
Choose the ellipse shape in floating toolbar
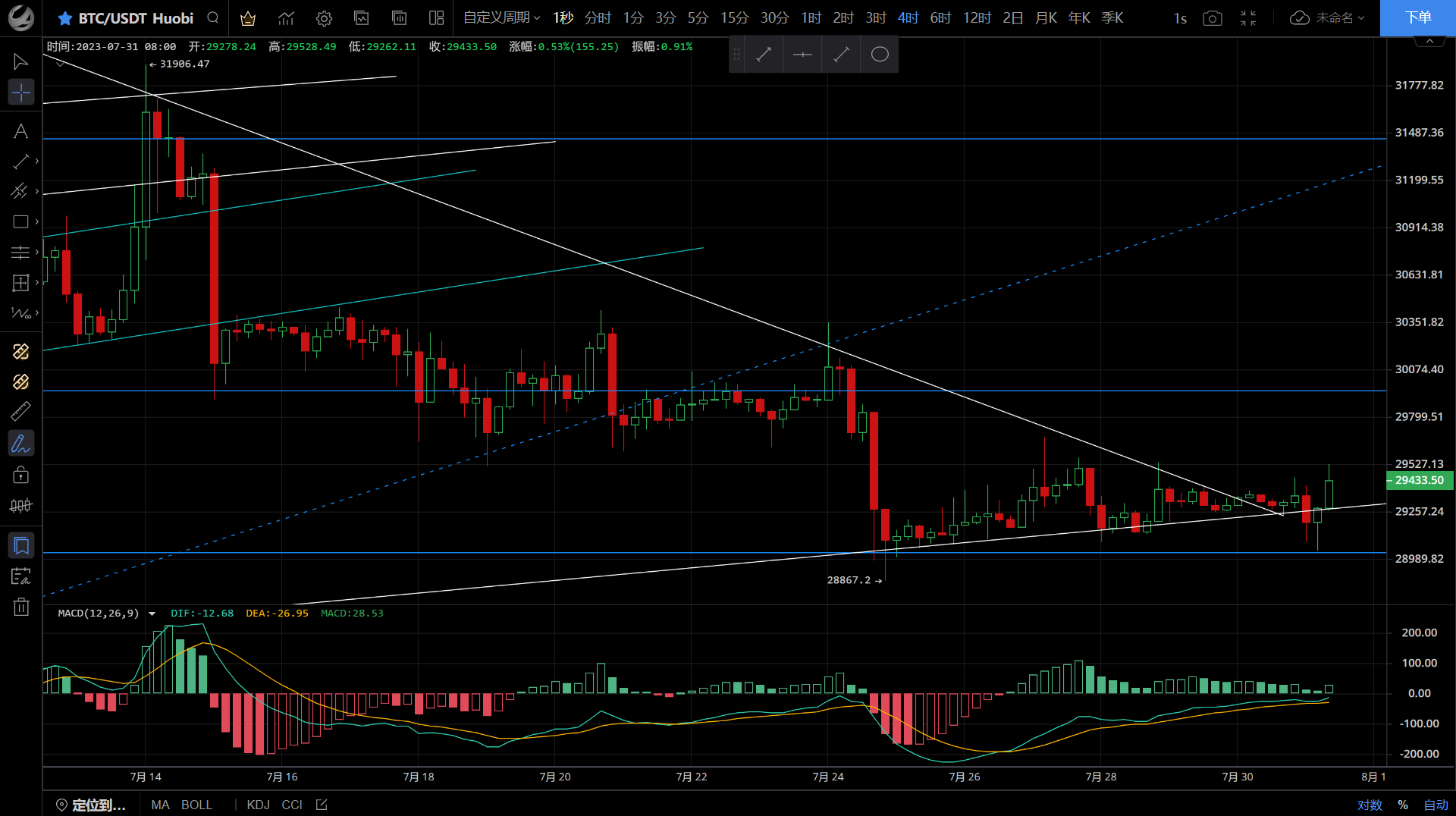(879, 55)
